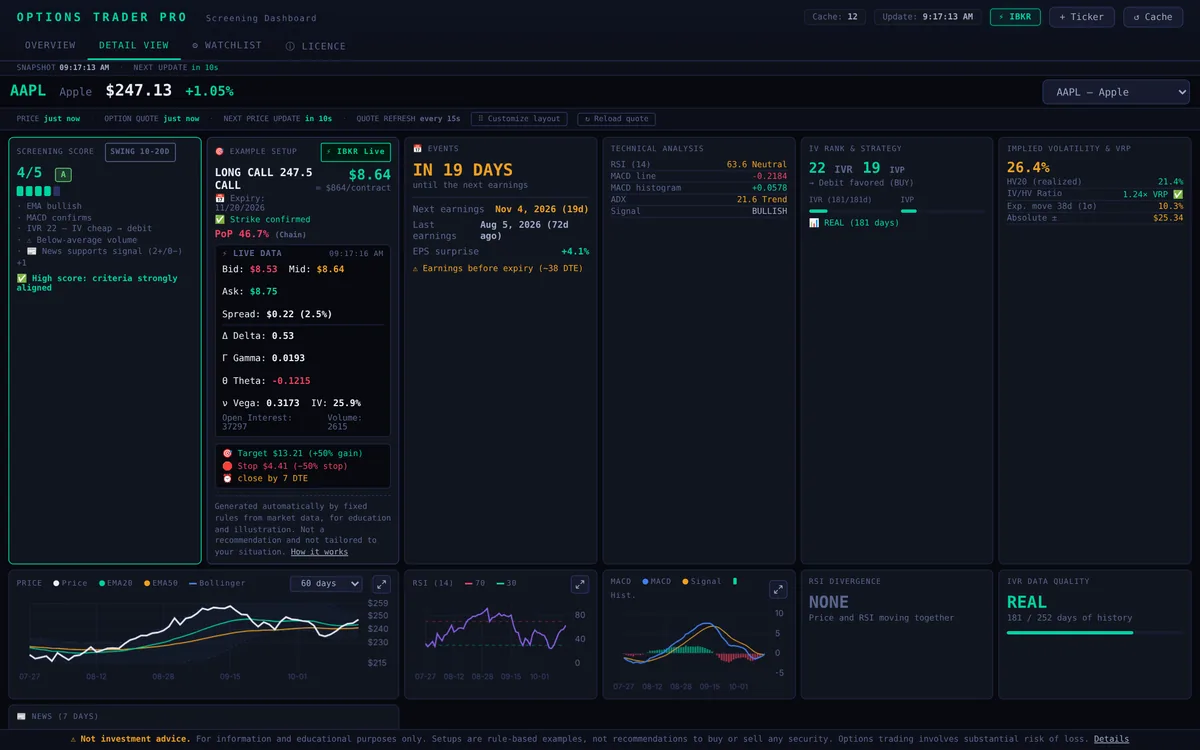Screen dimensions: 1200x750
Task: Toggle the 70 level line in RSI legend
Action: (476, 583)
